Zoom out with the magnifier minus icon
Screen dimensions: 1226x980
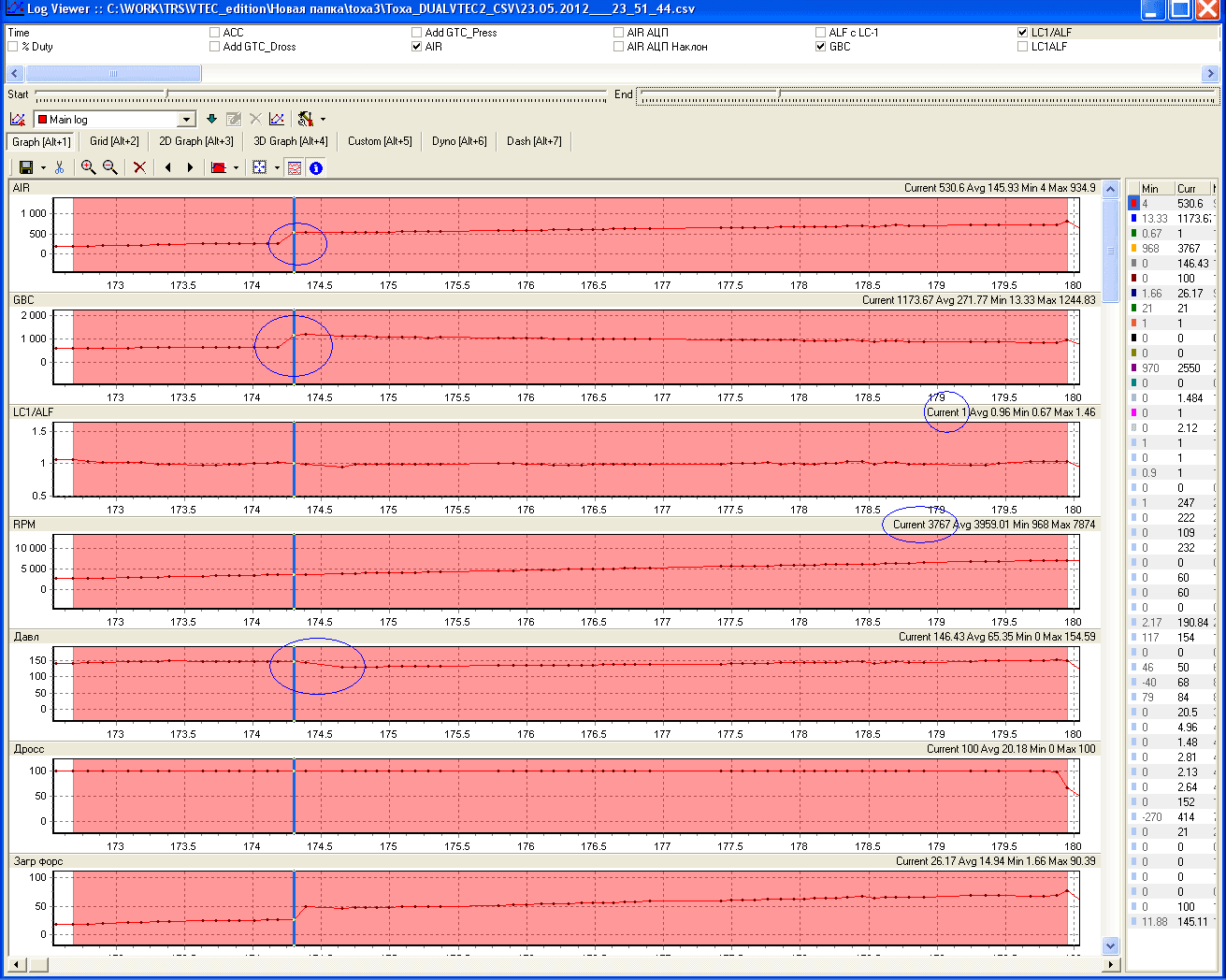pyautogui.click(x=110, y=167)
